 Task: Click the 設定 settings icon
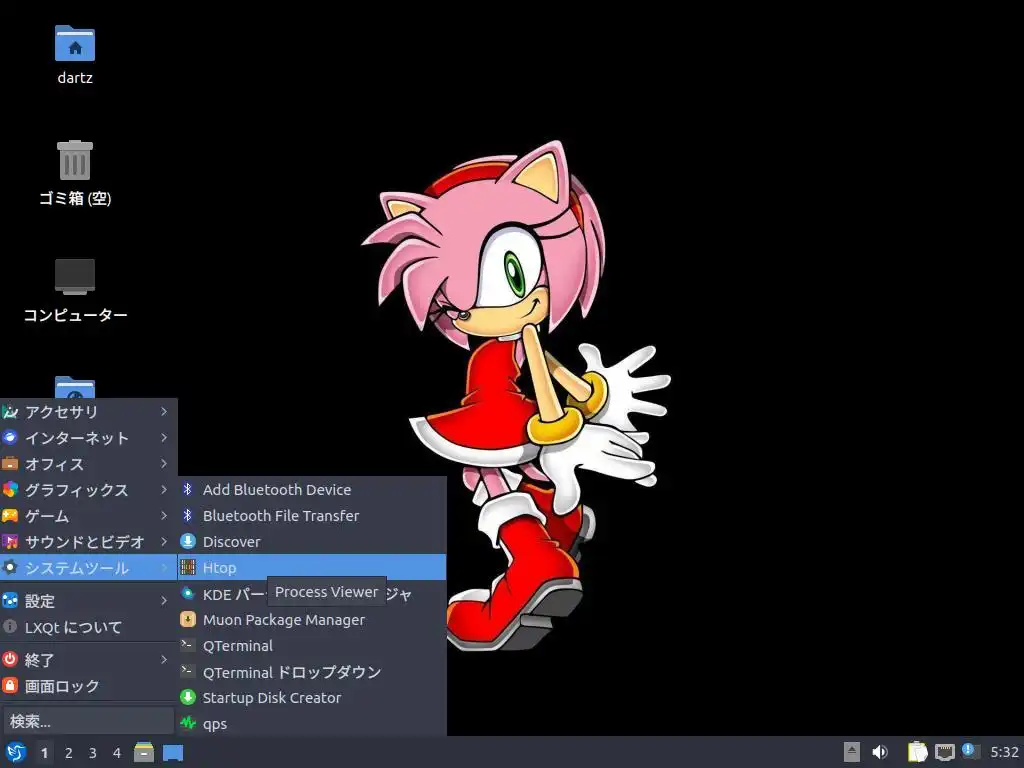10,600
